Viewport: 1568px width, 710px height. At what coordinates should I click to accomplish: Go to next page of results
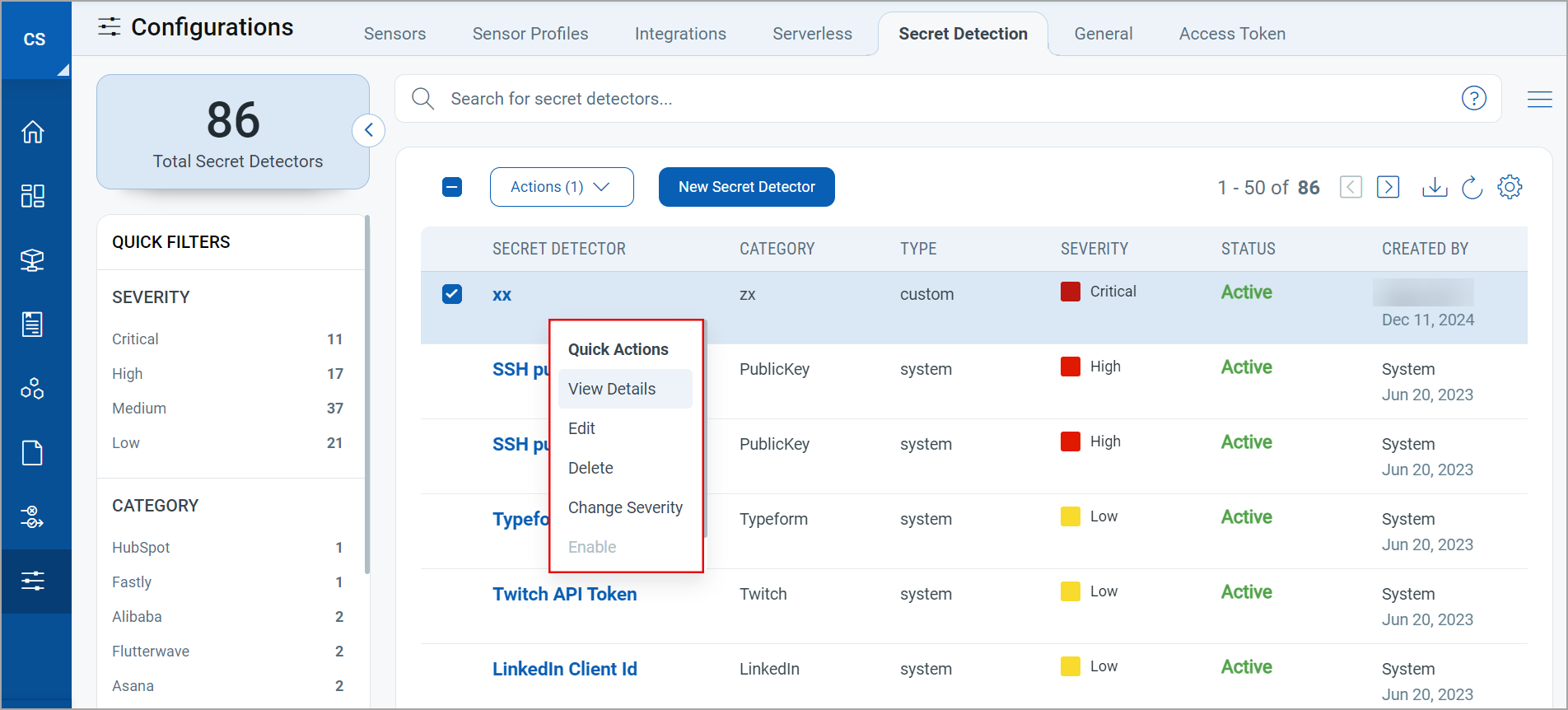click(1388, 187)
